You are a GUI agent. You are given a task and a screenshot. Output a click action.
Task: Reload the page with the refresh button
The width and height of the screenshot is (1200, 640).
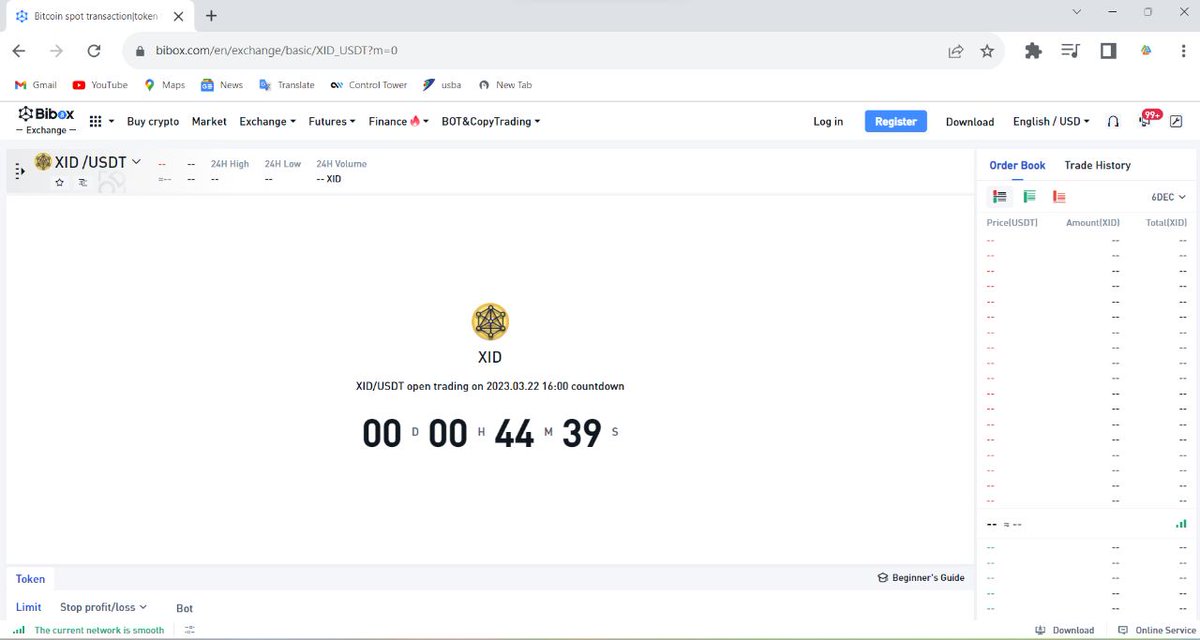click(x=94, y=50)
